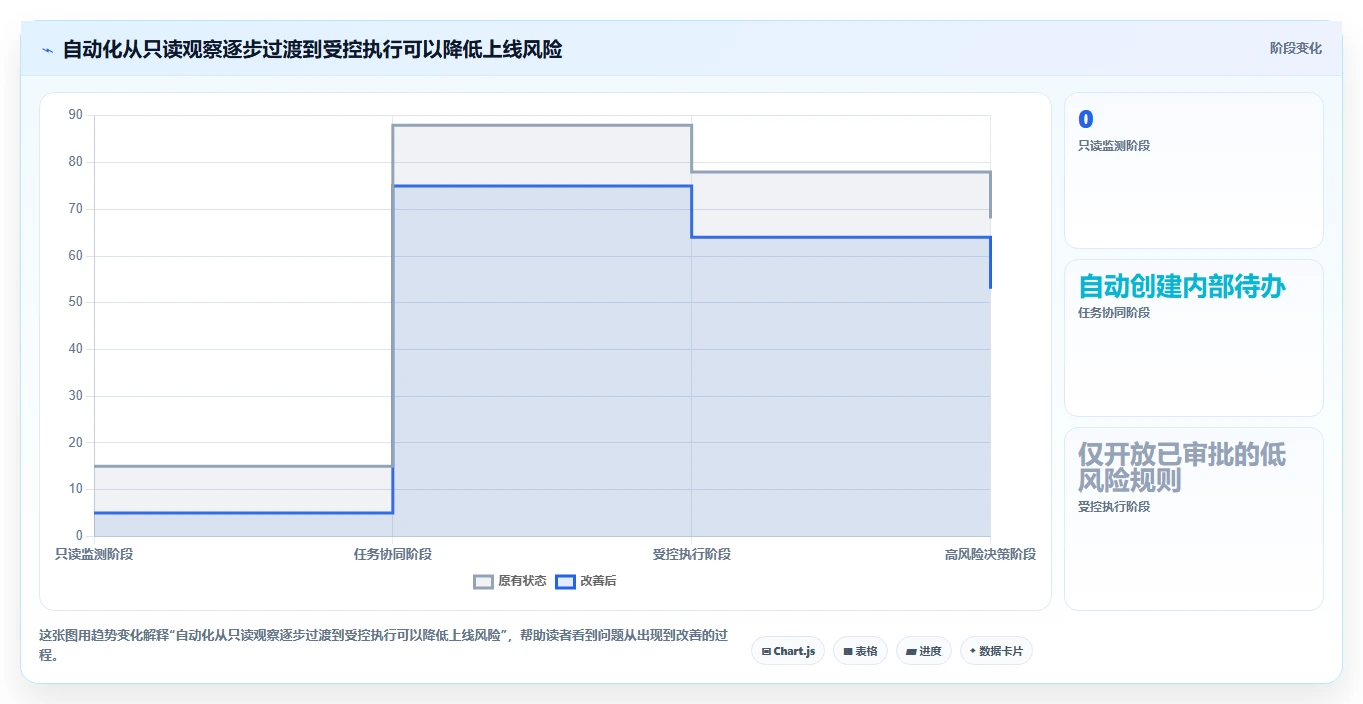Image resolution: width=1363 pixels, height=704 pixels.
Task: Click the 任务协同阶段 x-axis label
Action: click(x=393, y=554)
